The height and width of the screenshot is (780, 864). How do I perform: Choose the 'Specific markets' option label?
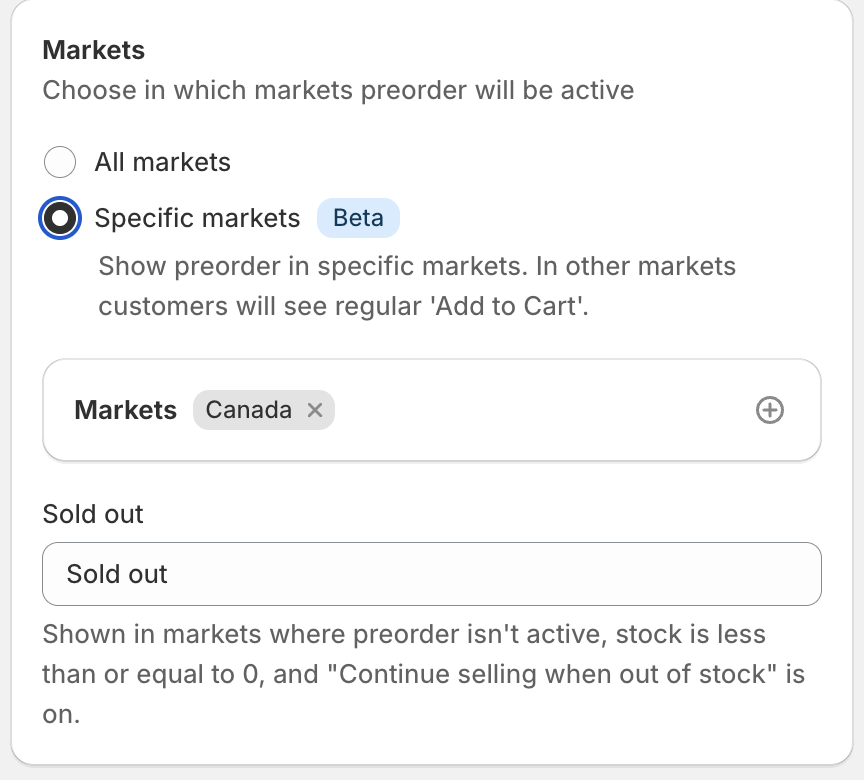click(197, 218)
